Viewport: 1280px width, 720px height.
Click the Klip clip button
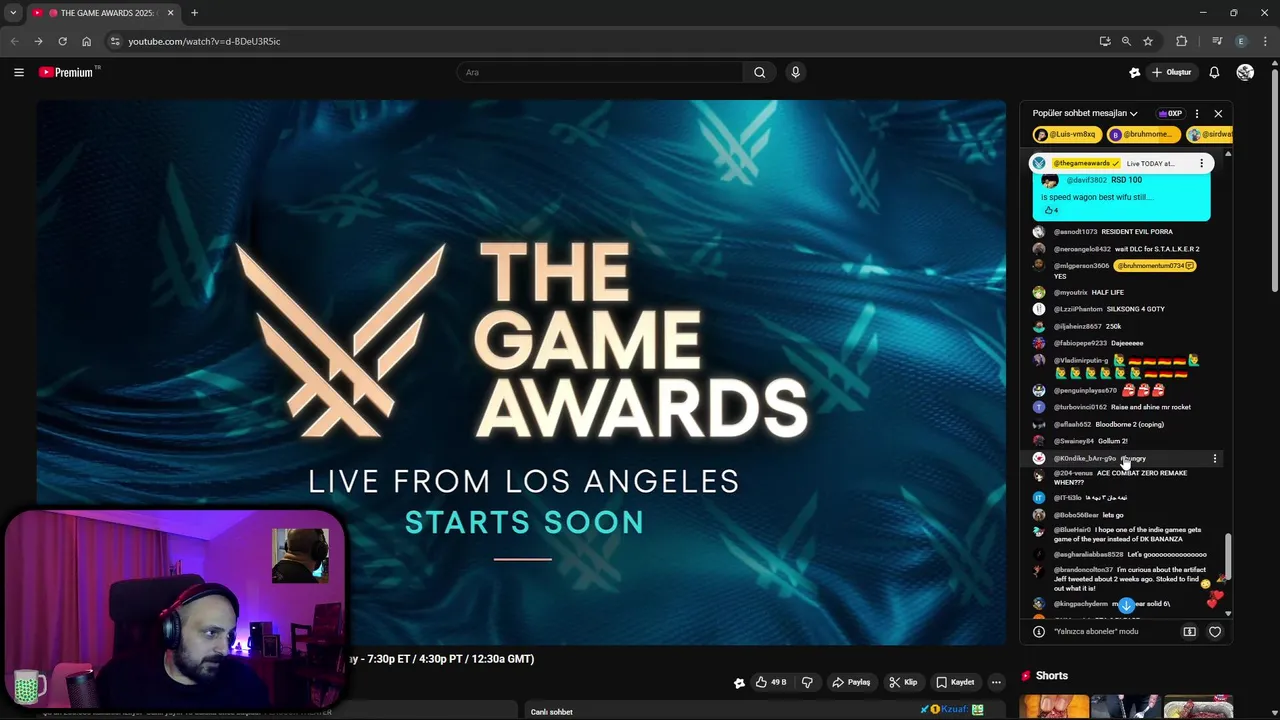903,682
